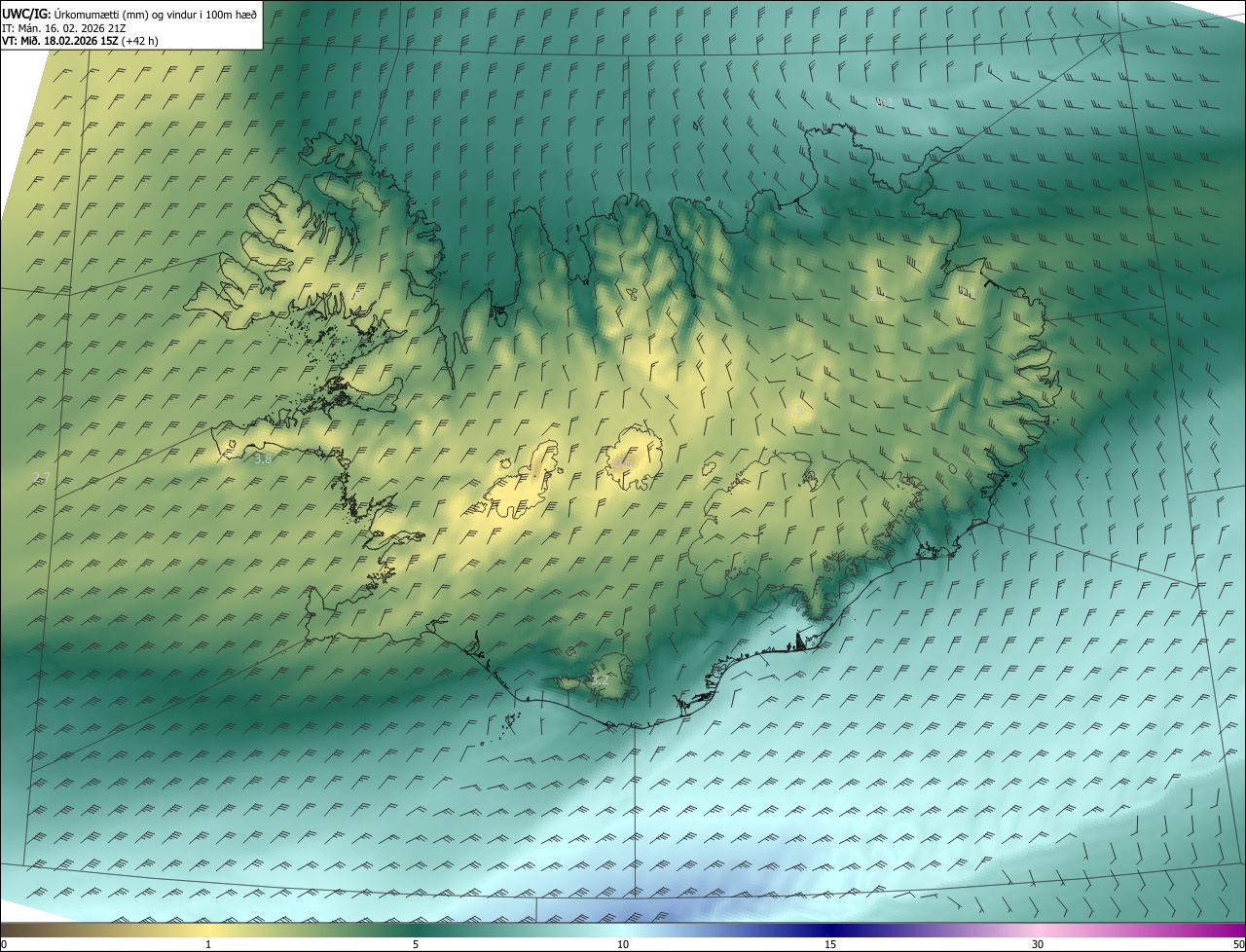1246x952 pixels.
Task: Click the "5" label on the colour scale
Action: pos(416,945)
